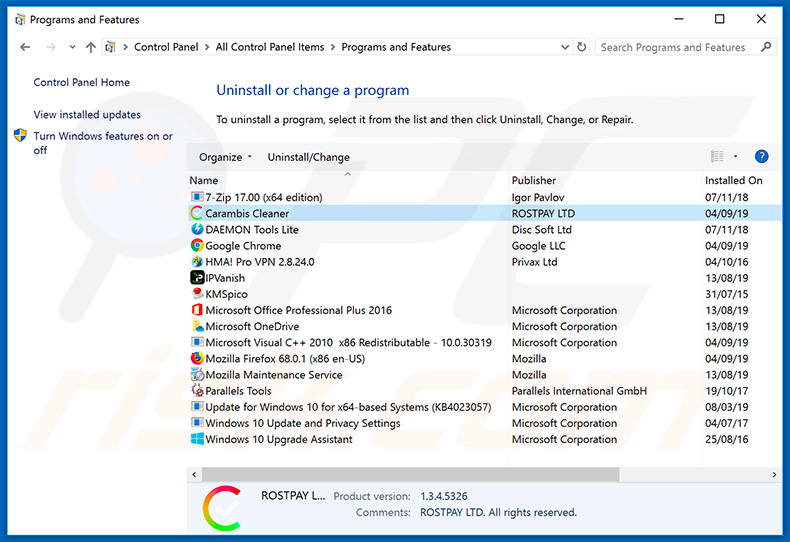The width and height of the screenshot is (790, 542).
Task: Click Igor Pavlov publisher cell
Action: 538,197
